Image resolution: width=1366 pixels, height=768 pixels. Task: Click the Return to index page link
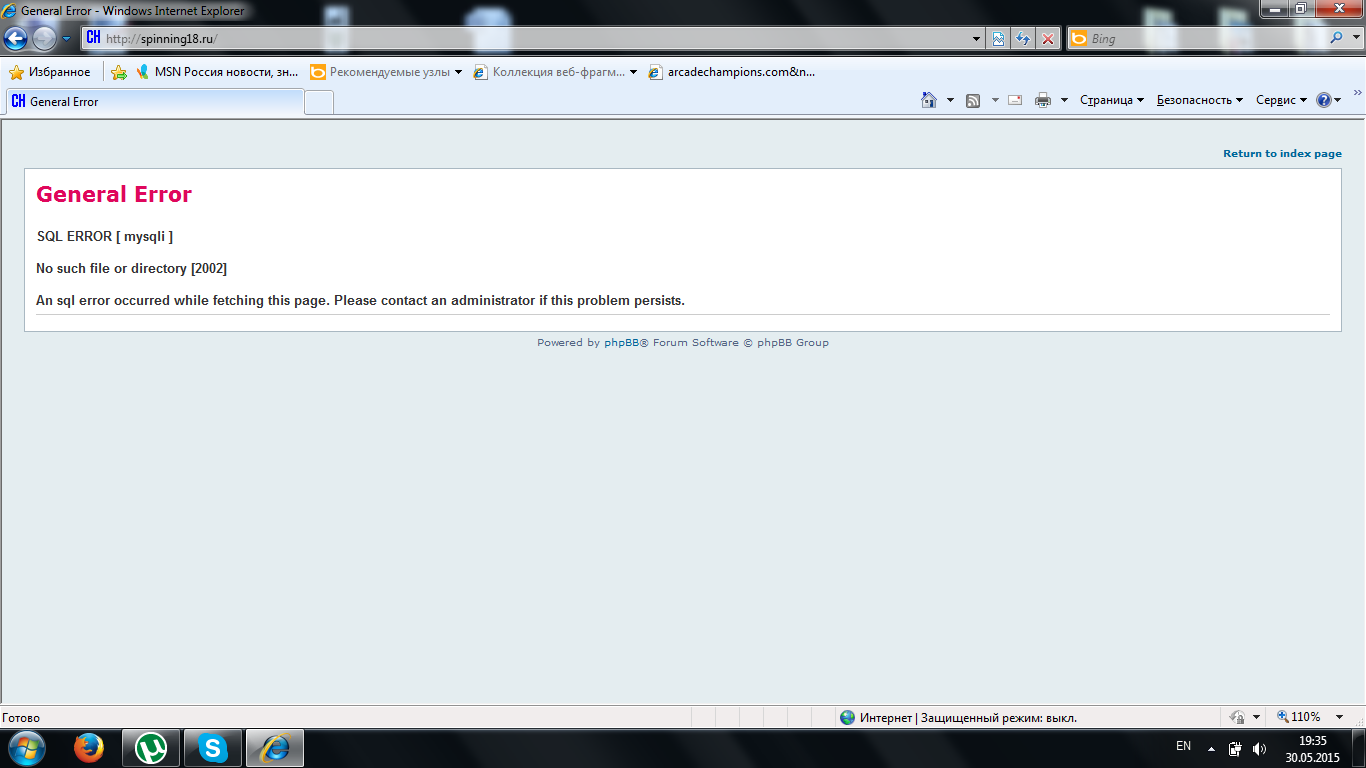[x=1282, y=154]
